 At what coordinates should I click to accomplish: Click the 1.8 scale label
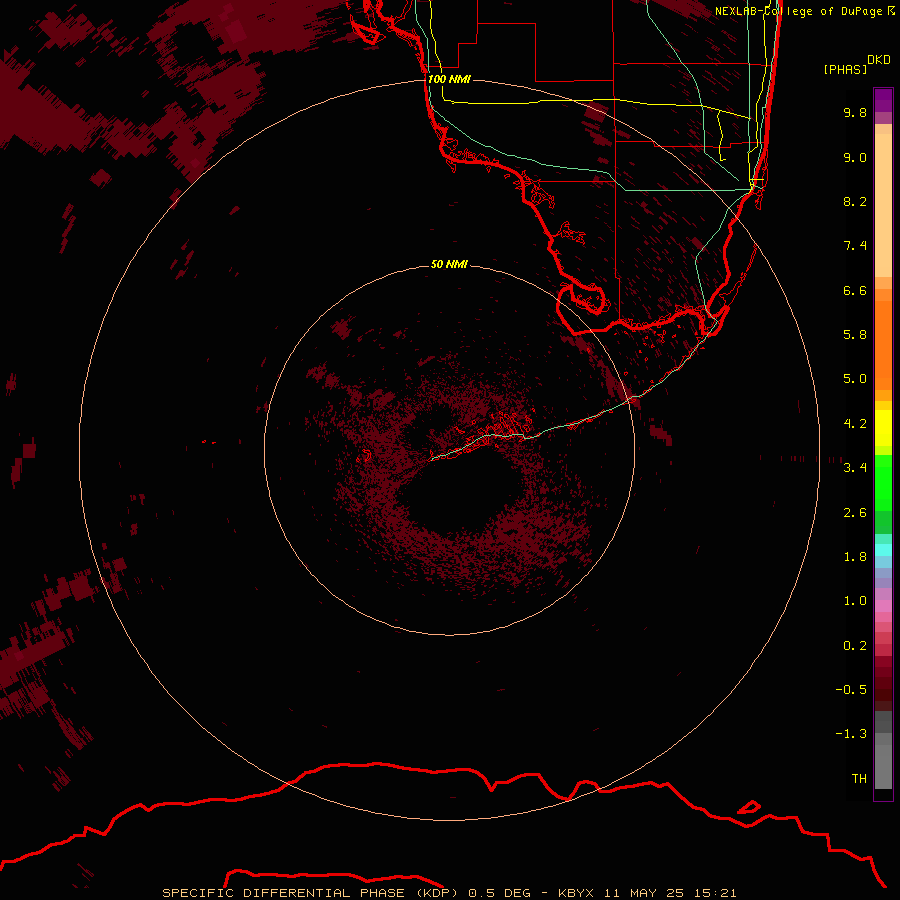[x=855, y=557]
